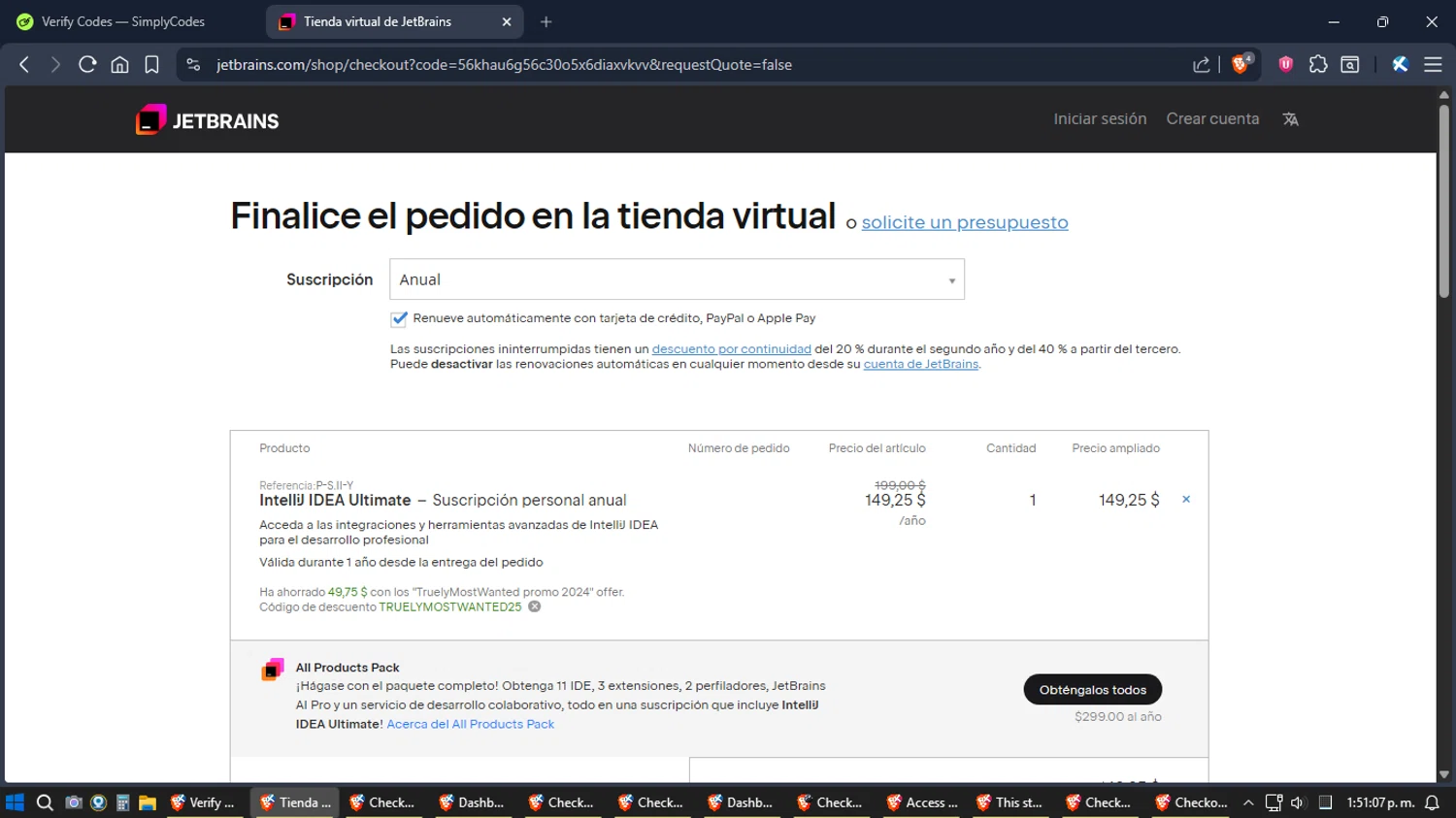
Task: Open 'Acerca del All Products Pack' link
Action: coord(470,724)
